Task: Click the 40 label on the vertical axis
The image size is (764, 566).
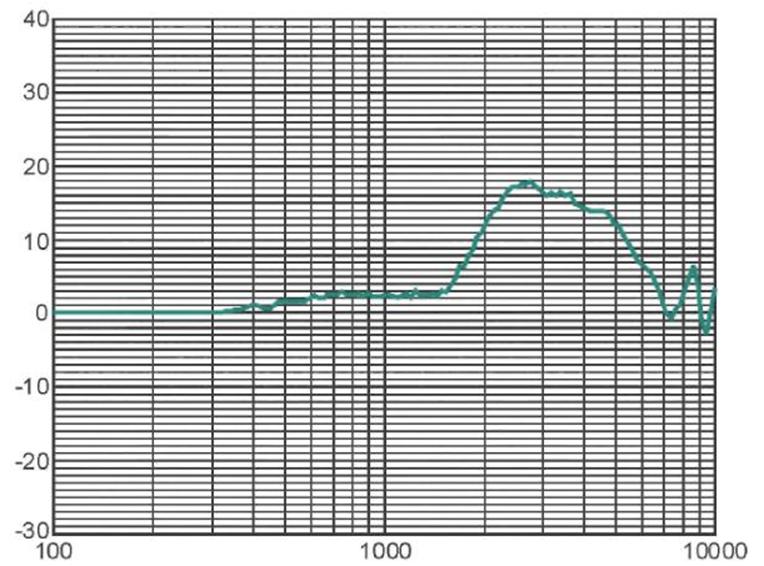Action: click(x=35, y=17)
